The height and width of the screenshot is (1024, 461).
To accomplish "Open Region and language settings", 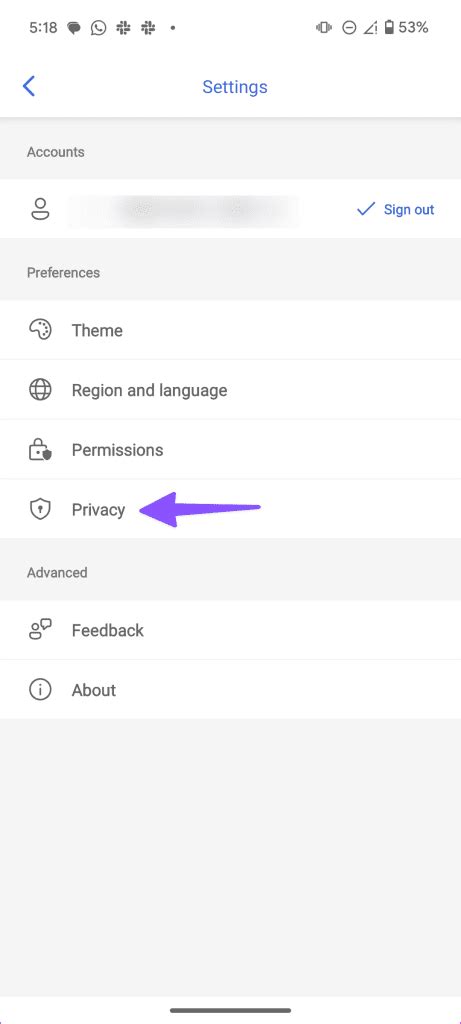I will [230, 390].
